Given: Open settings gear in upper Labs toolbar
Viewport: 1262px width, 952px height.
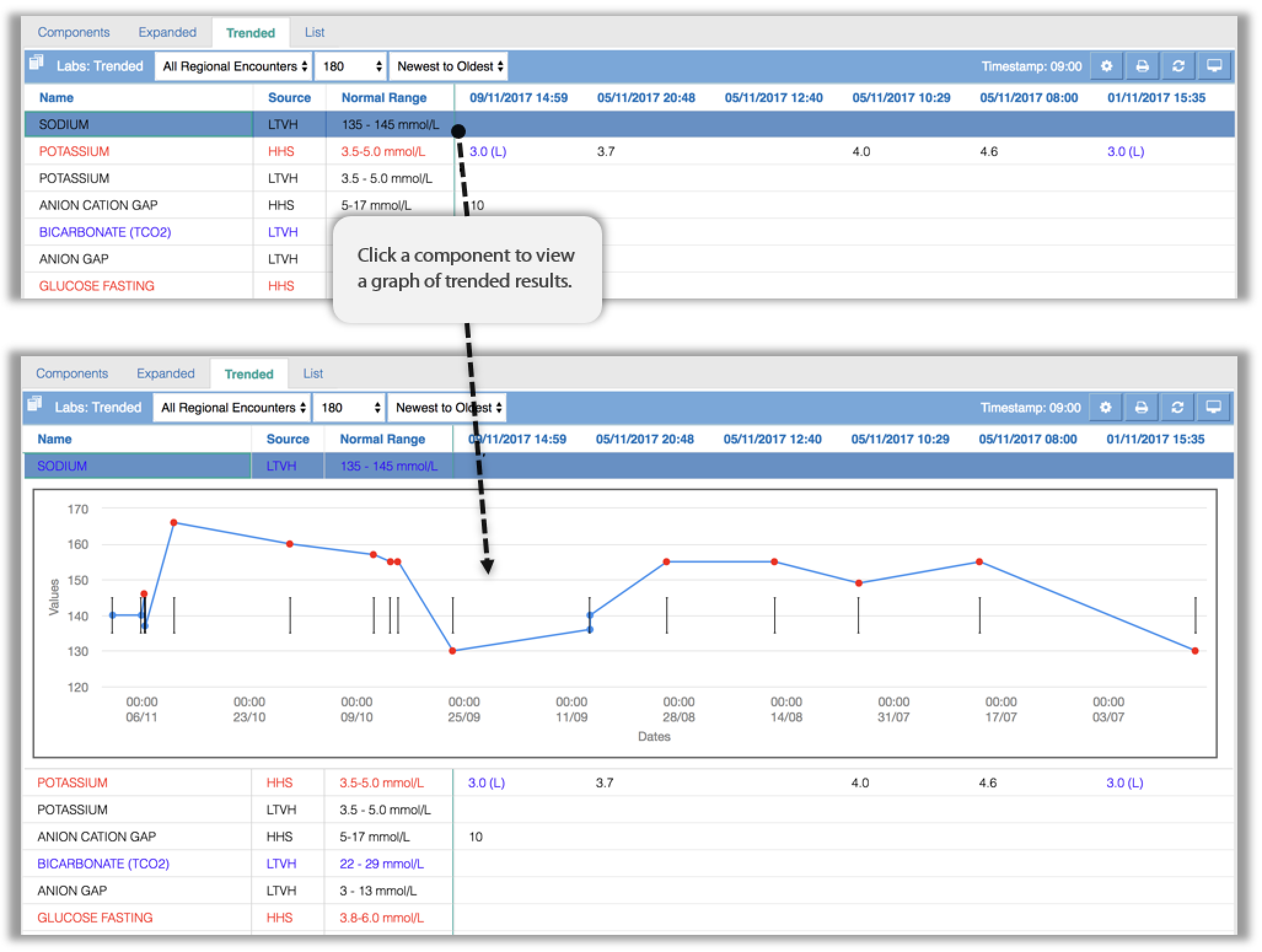Looking at the screenshot, I should (1106, 66).
